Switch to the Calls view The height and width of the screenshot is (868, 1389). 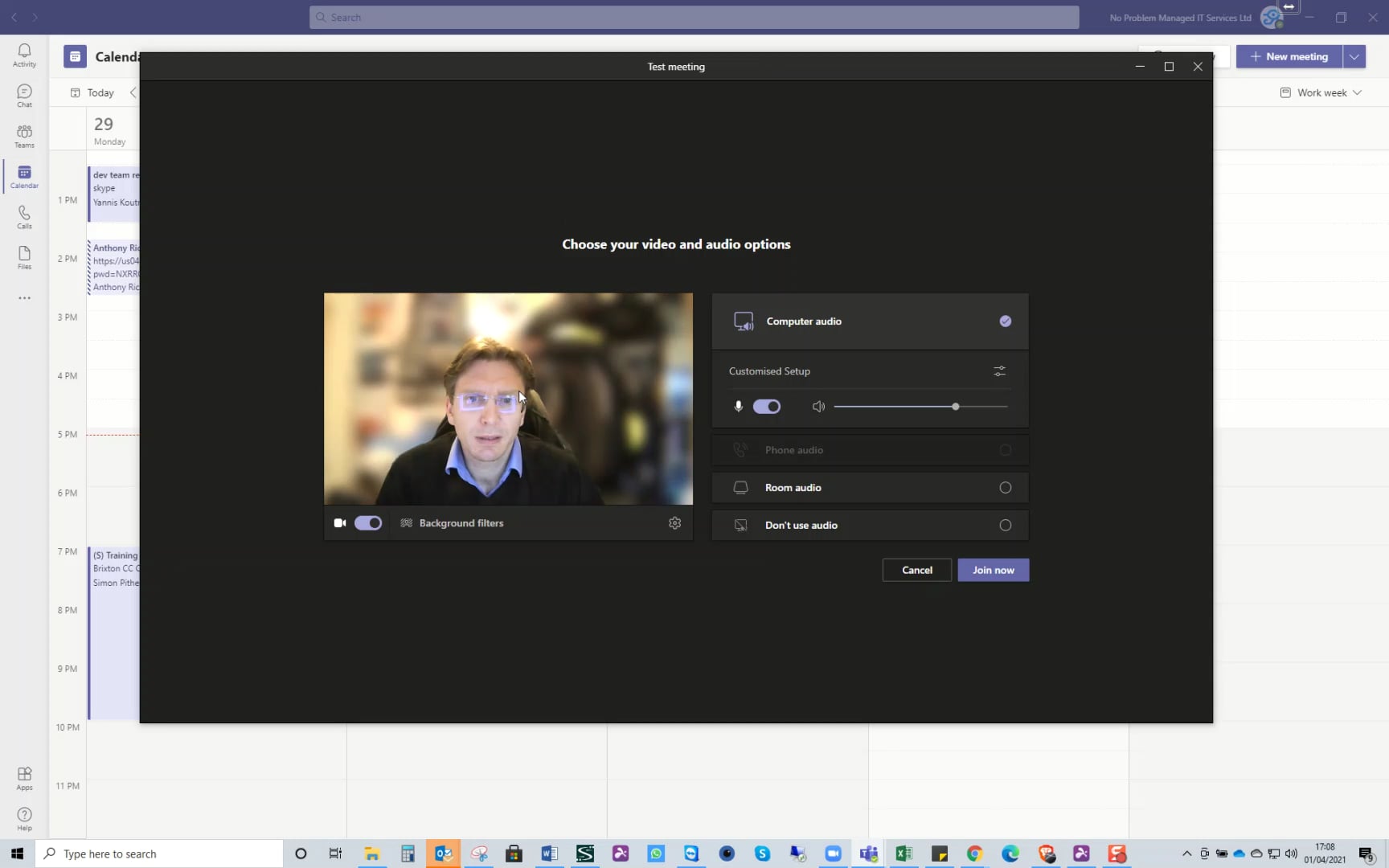point(23,215)
